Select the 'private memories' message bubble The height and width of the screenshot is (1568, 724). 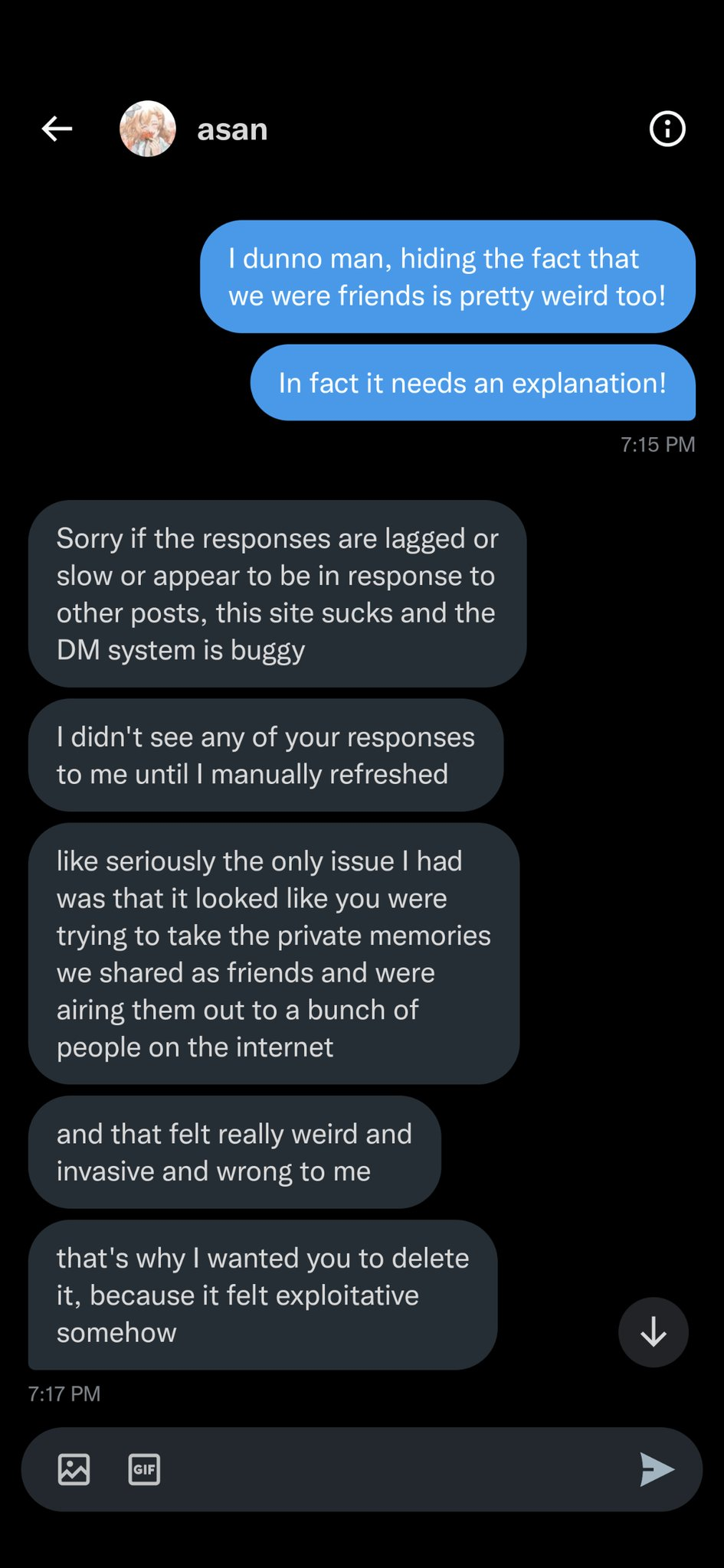pos(274,953)
